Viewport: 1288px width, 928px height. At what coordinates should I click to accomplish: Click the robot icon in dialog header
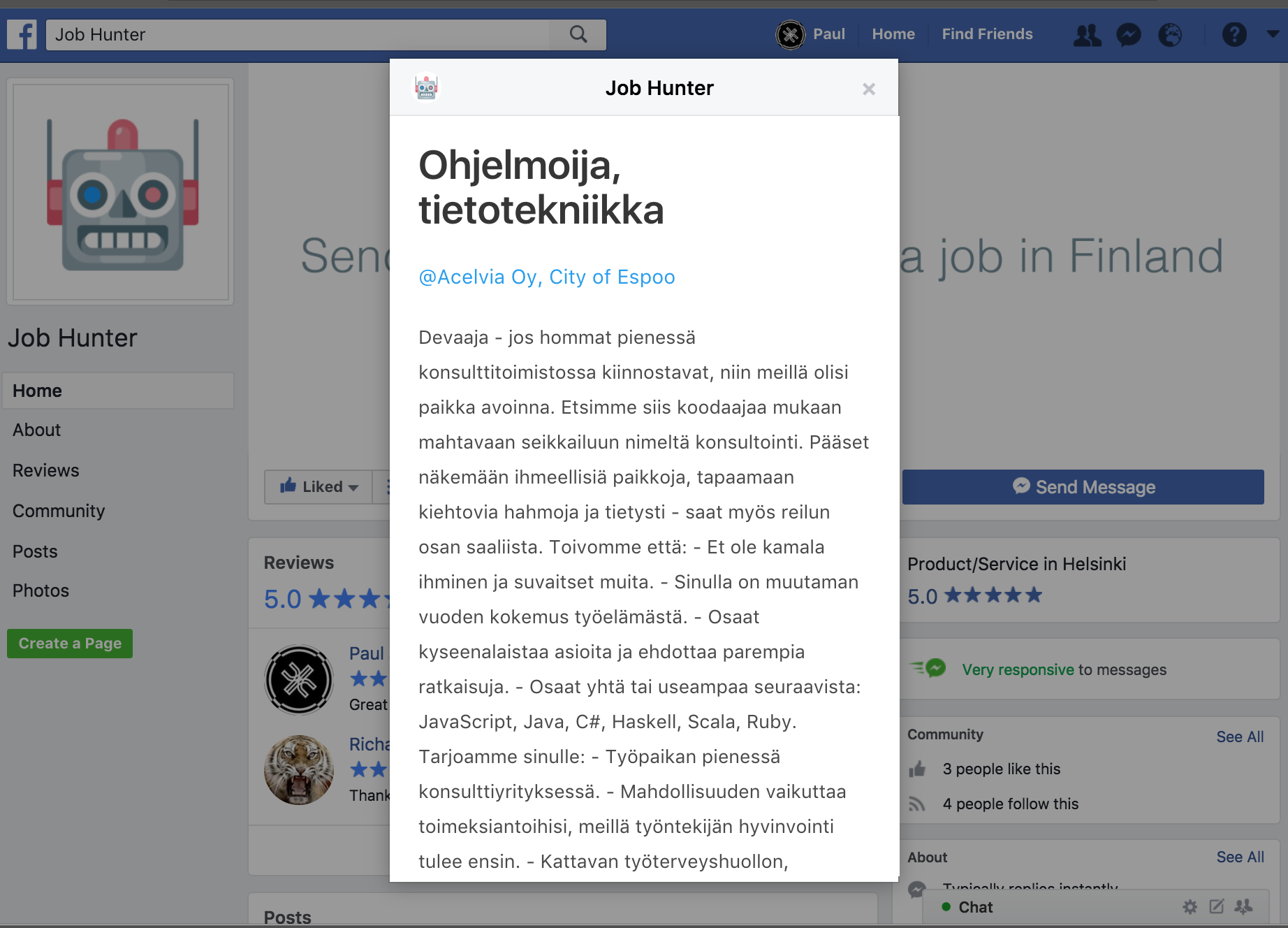(x=426, y=88)
